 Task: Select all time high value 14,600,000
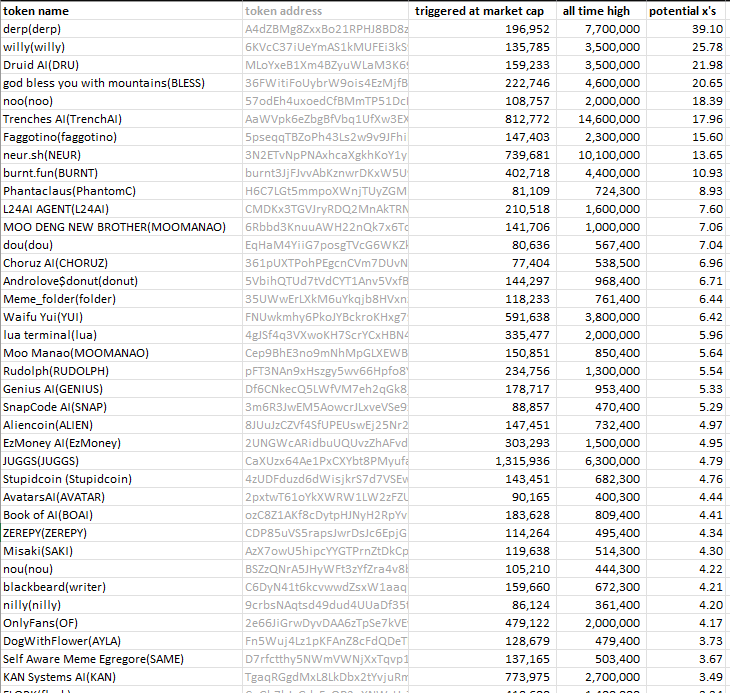[601, 119]
